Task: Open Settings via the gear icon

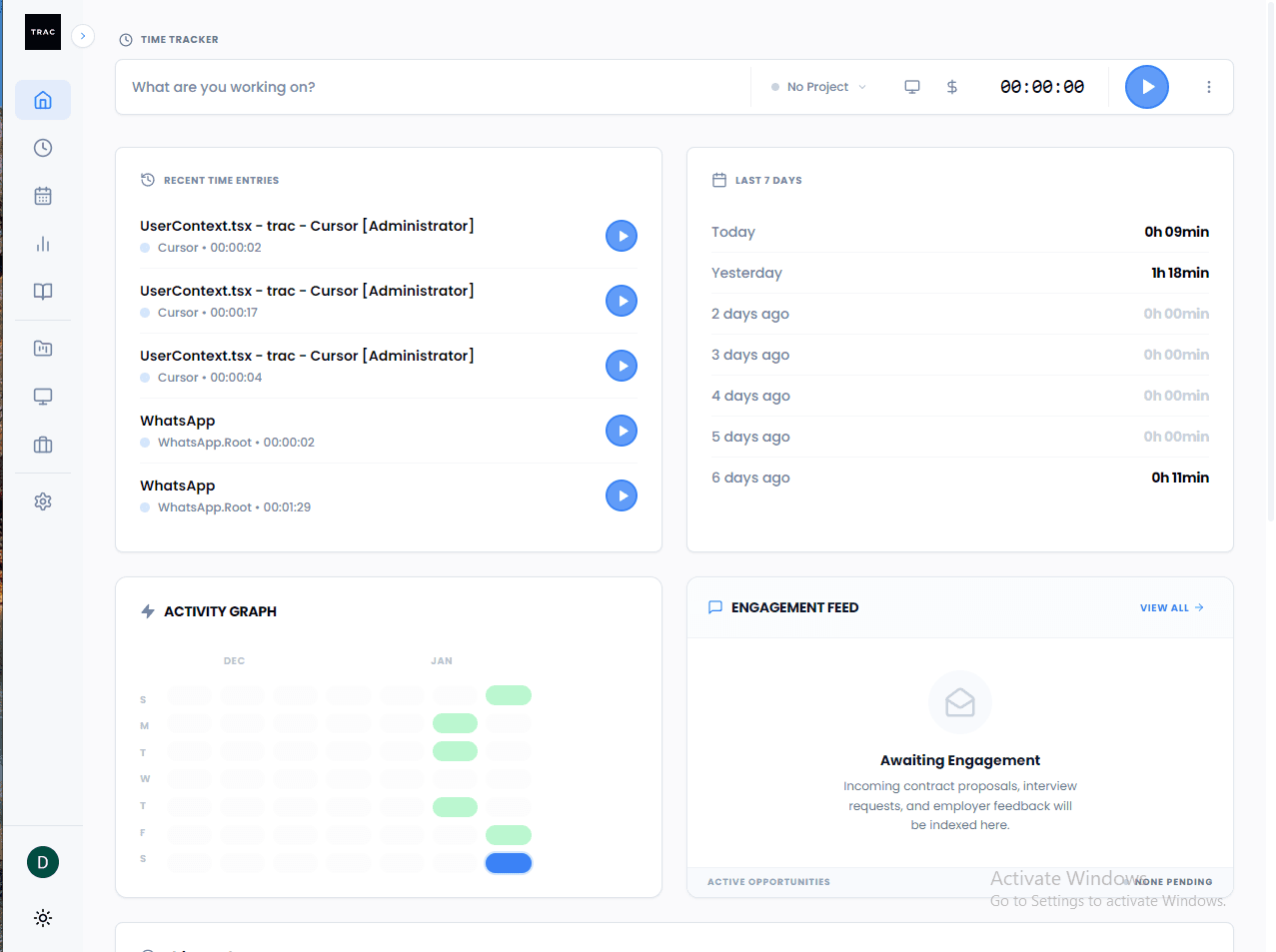Action: coord(43,500)
